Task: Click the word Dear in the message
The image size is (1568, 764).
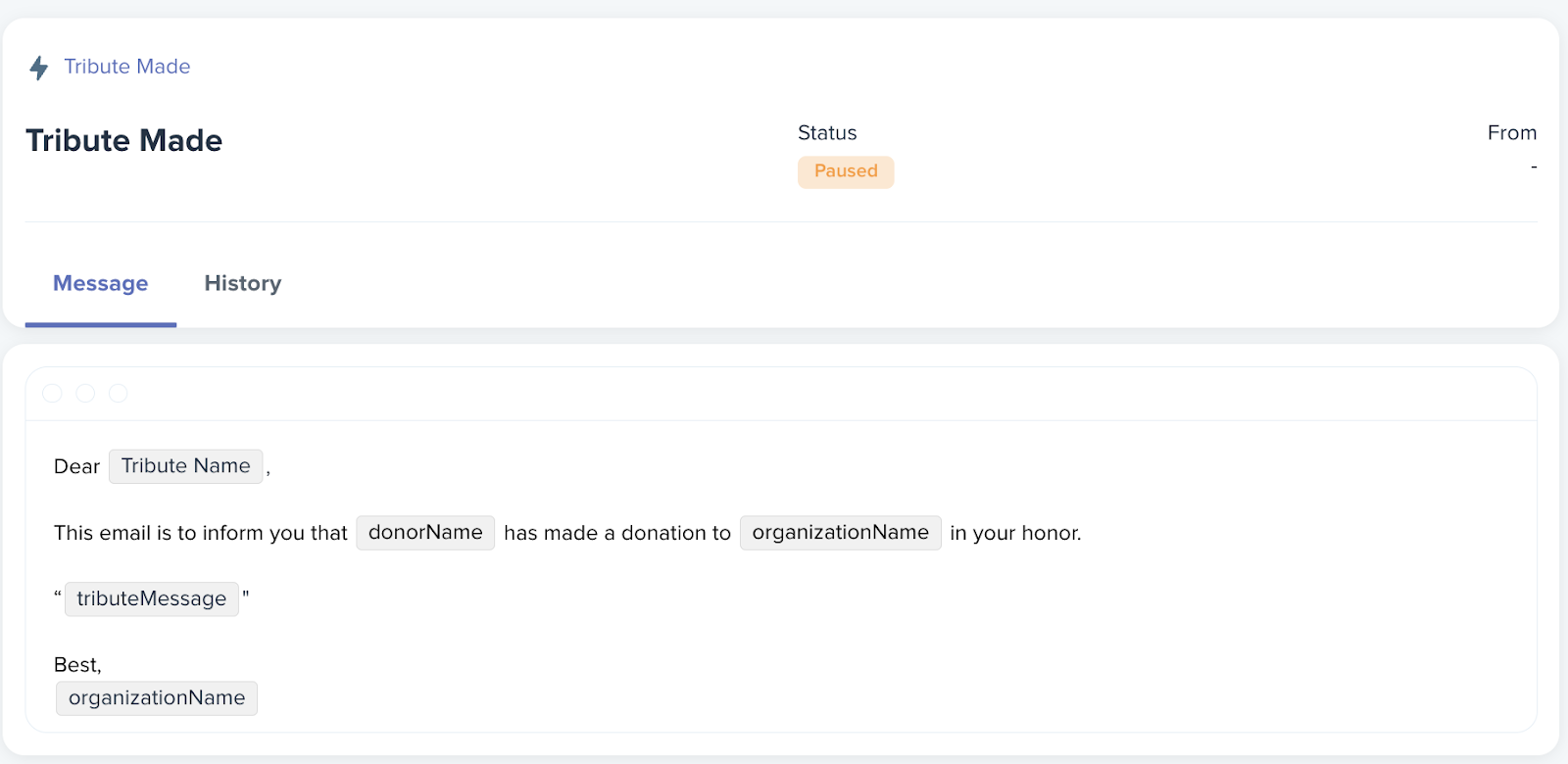Action: (x=76, y=466)
